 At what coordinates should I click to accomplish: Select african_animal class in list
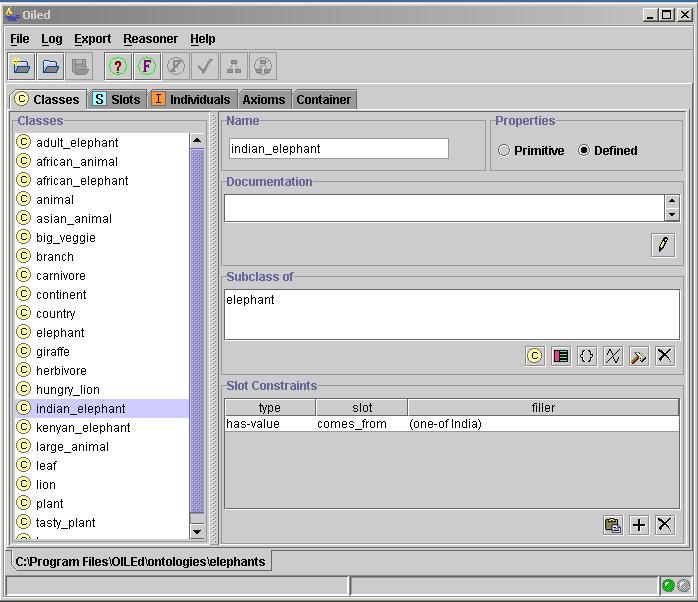[102, 162]
